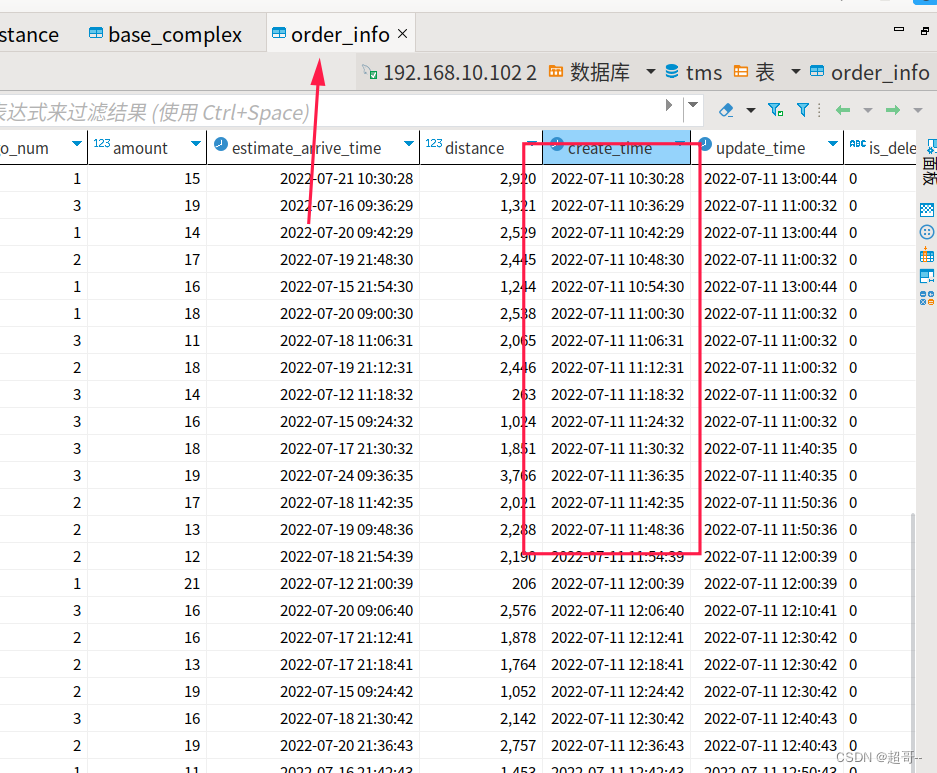937x773 pixels.
Task: Click the connection icon beside 192.168.10.102
Action: coord(370,72)
